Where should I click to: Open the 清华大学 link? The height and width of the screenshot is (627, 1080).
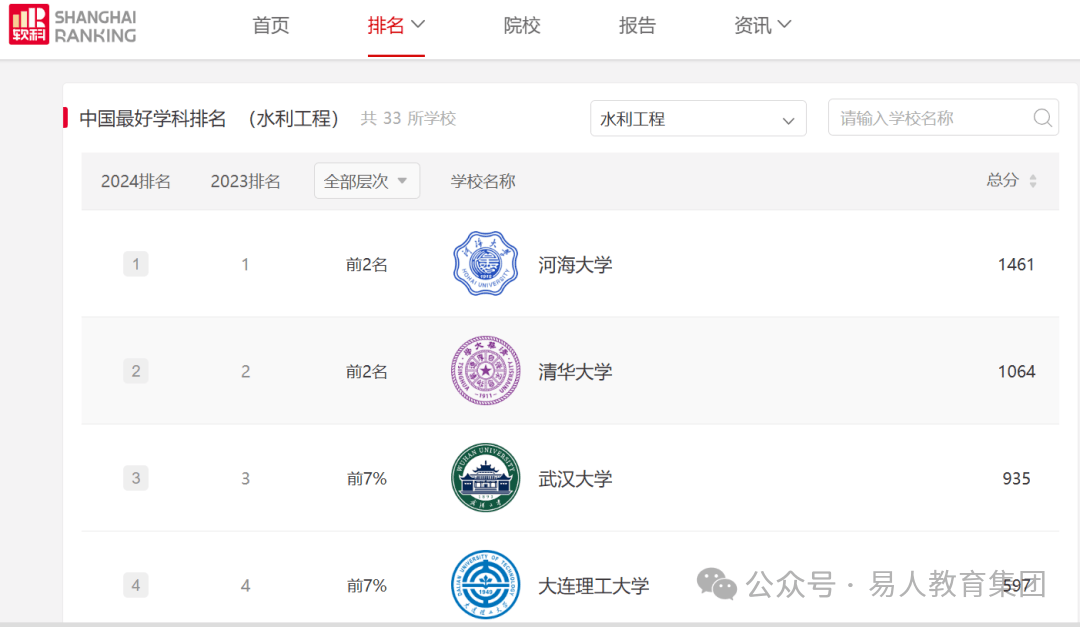(575, 372)
